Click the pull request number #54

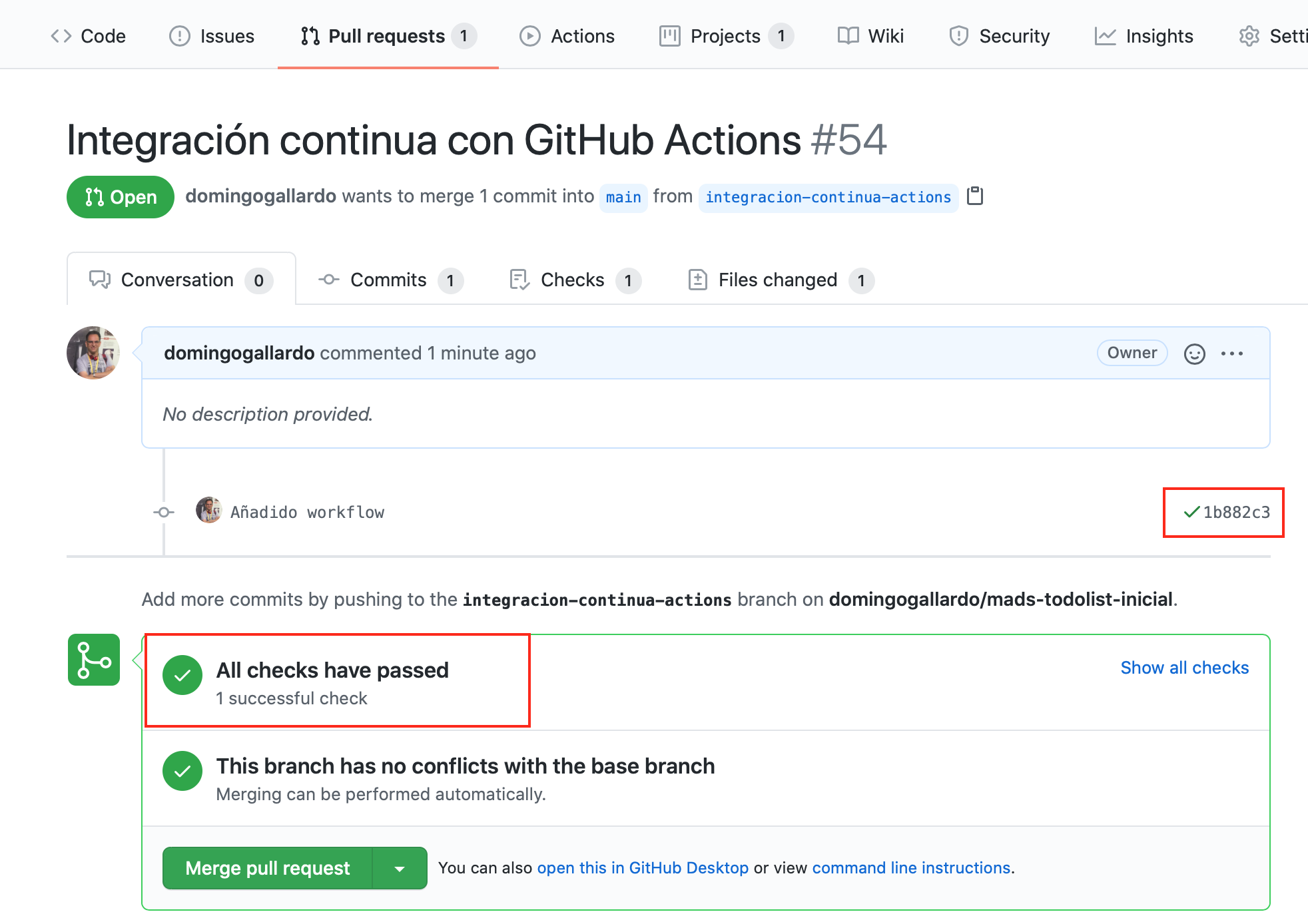point(849,140)
